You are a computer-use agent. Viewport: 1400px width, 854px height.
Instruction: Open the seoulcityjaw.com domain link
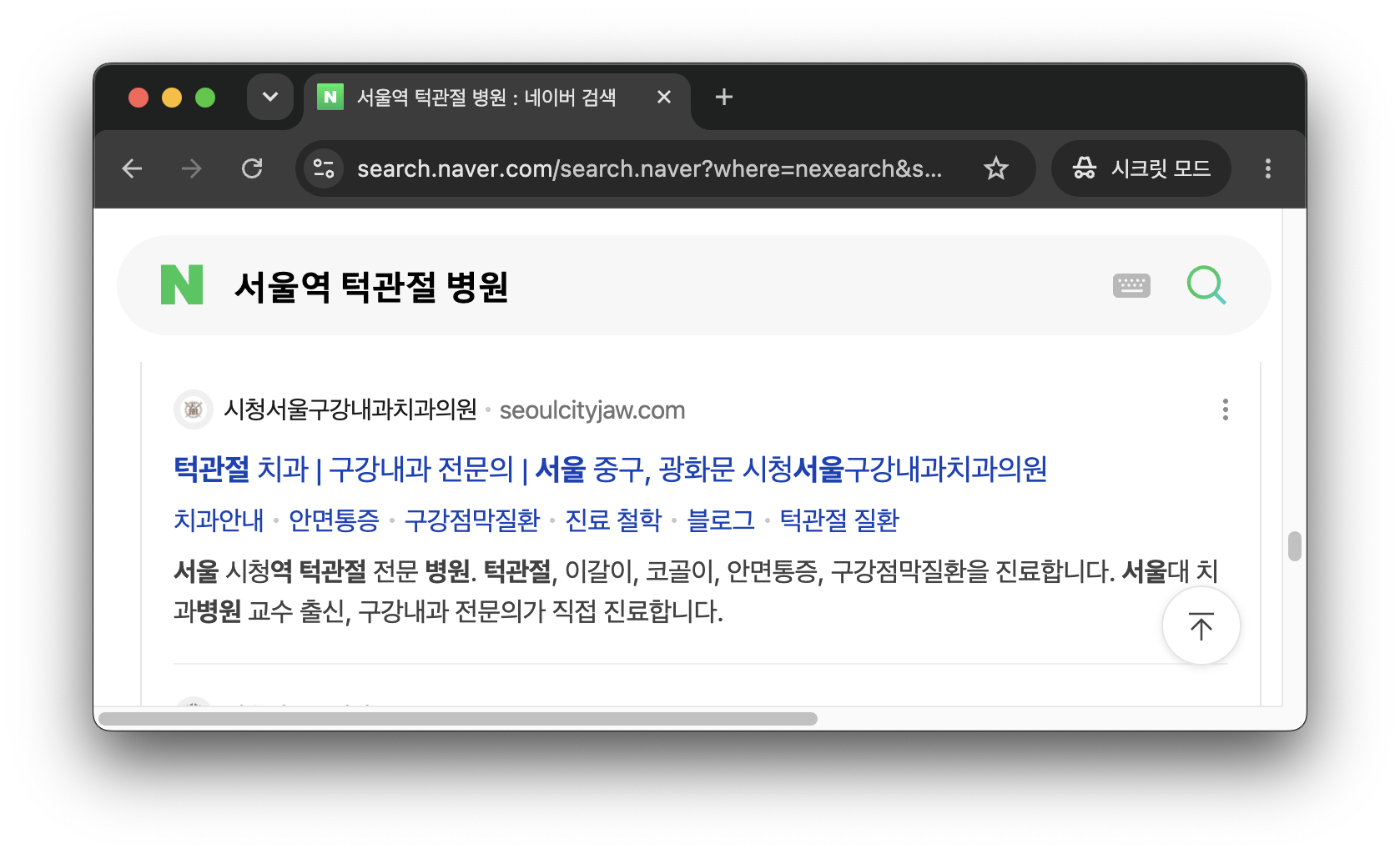coord(592,410)
